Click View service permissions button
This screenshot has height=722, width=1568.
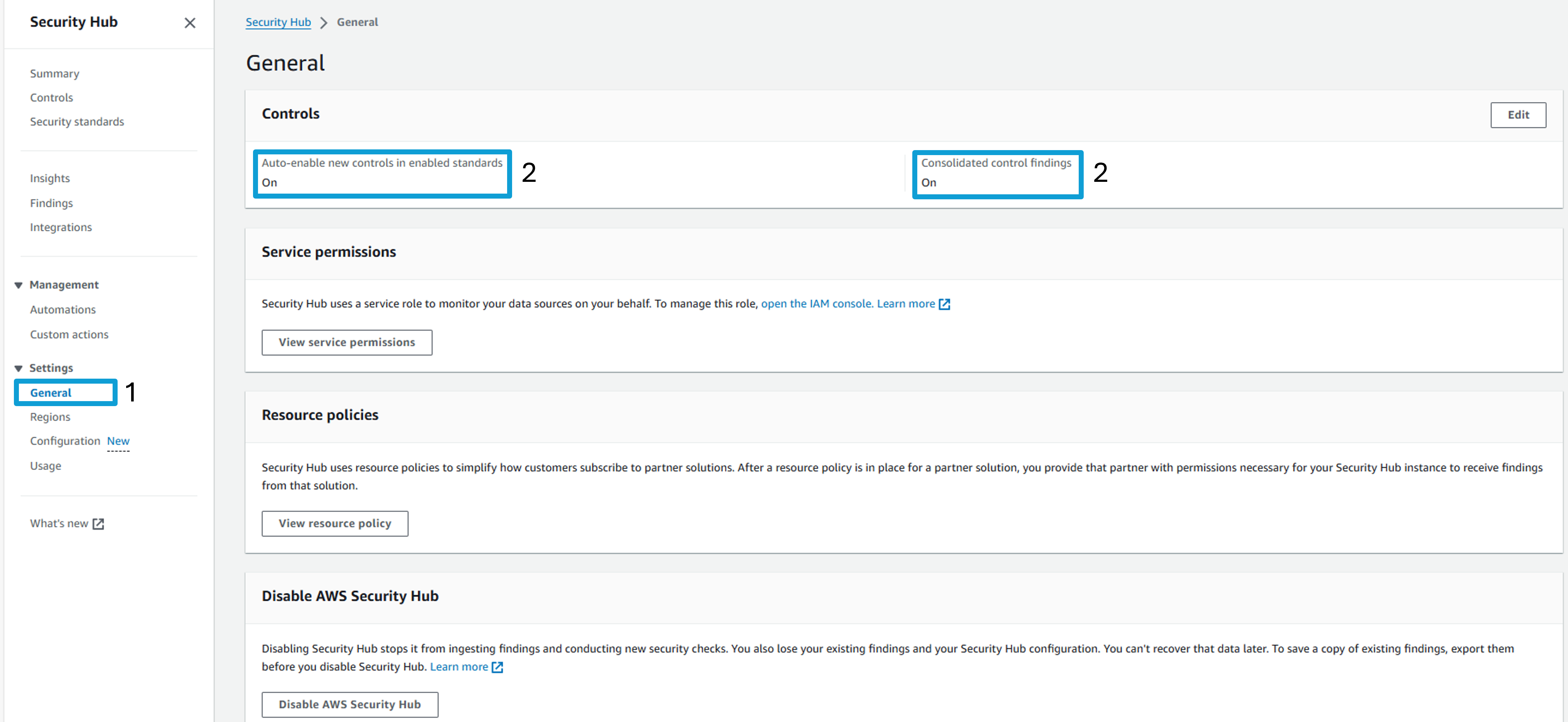tap(347, 343)
